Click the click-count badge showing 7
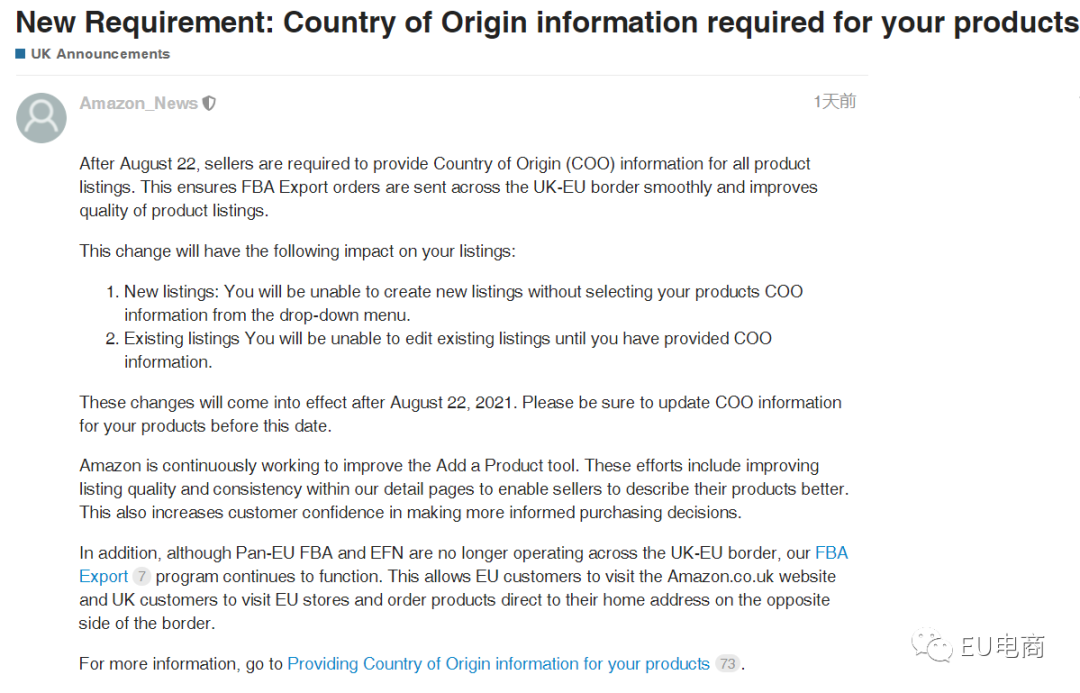Viewport: 1080px width, 693px height. pos(141,577)
